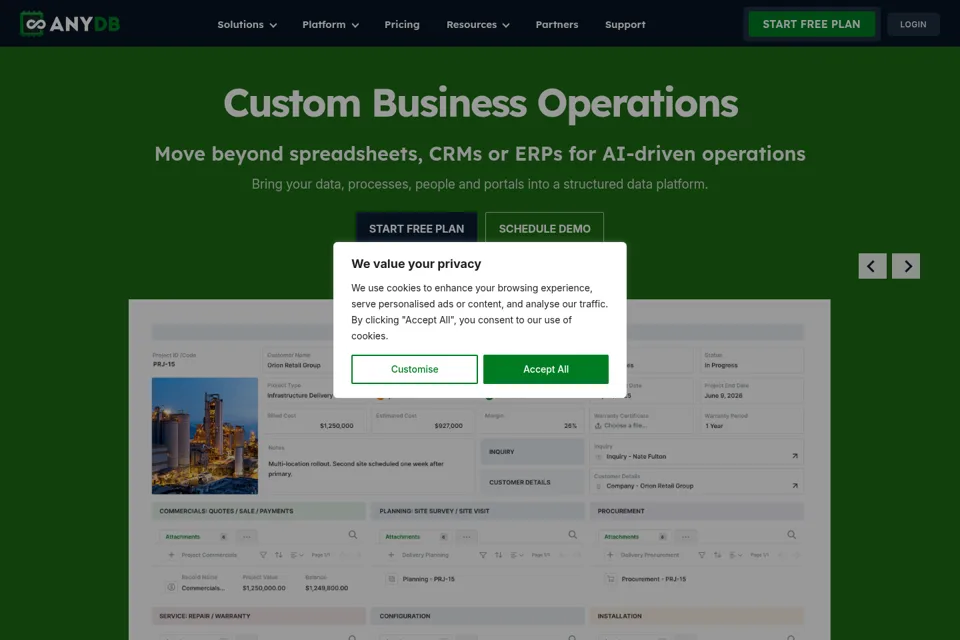Click the AnyDB logo in the header
960x640 pixels.
click(70, 24)
